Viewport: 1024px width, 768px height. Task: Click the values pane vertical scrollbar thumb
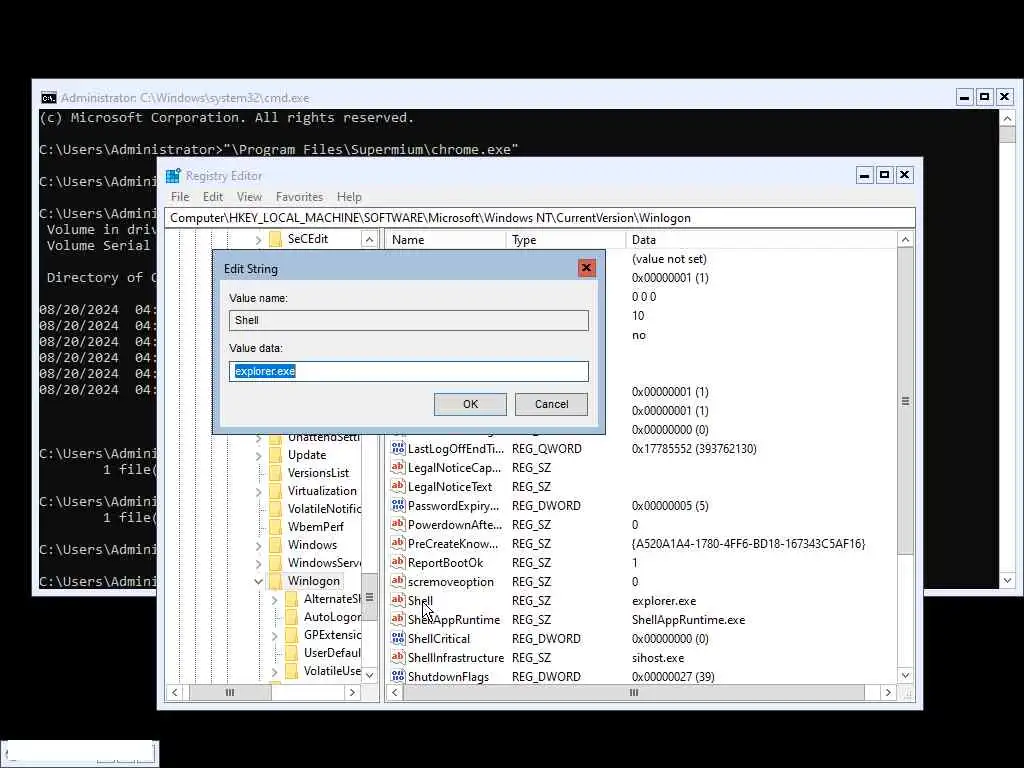(905, 401)
